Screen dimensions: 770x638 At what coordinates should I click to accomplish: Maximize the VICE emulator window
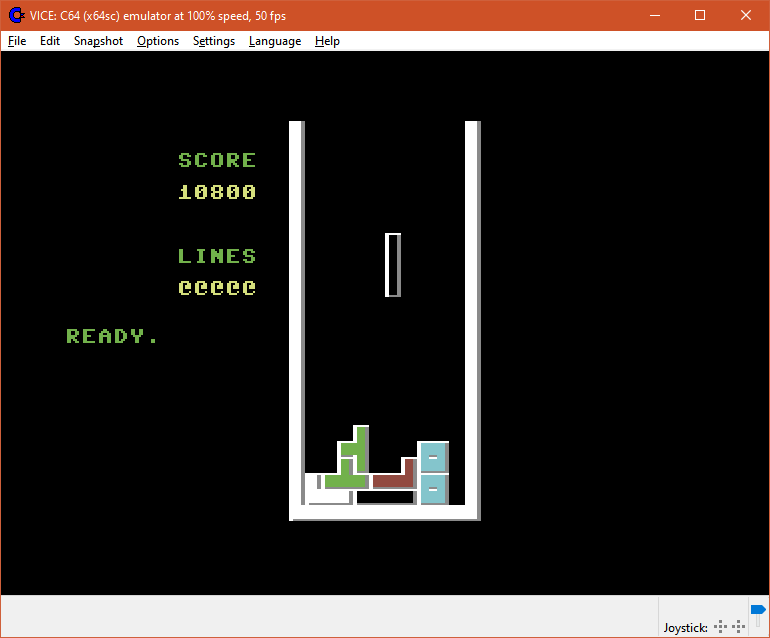pyautogui.click(x=700, y=15)
